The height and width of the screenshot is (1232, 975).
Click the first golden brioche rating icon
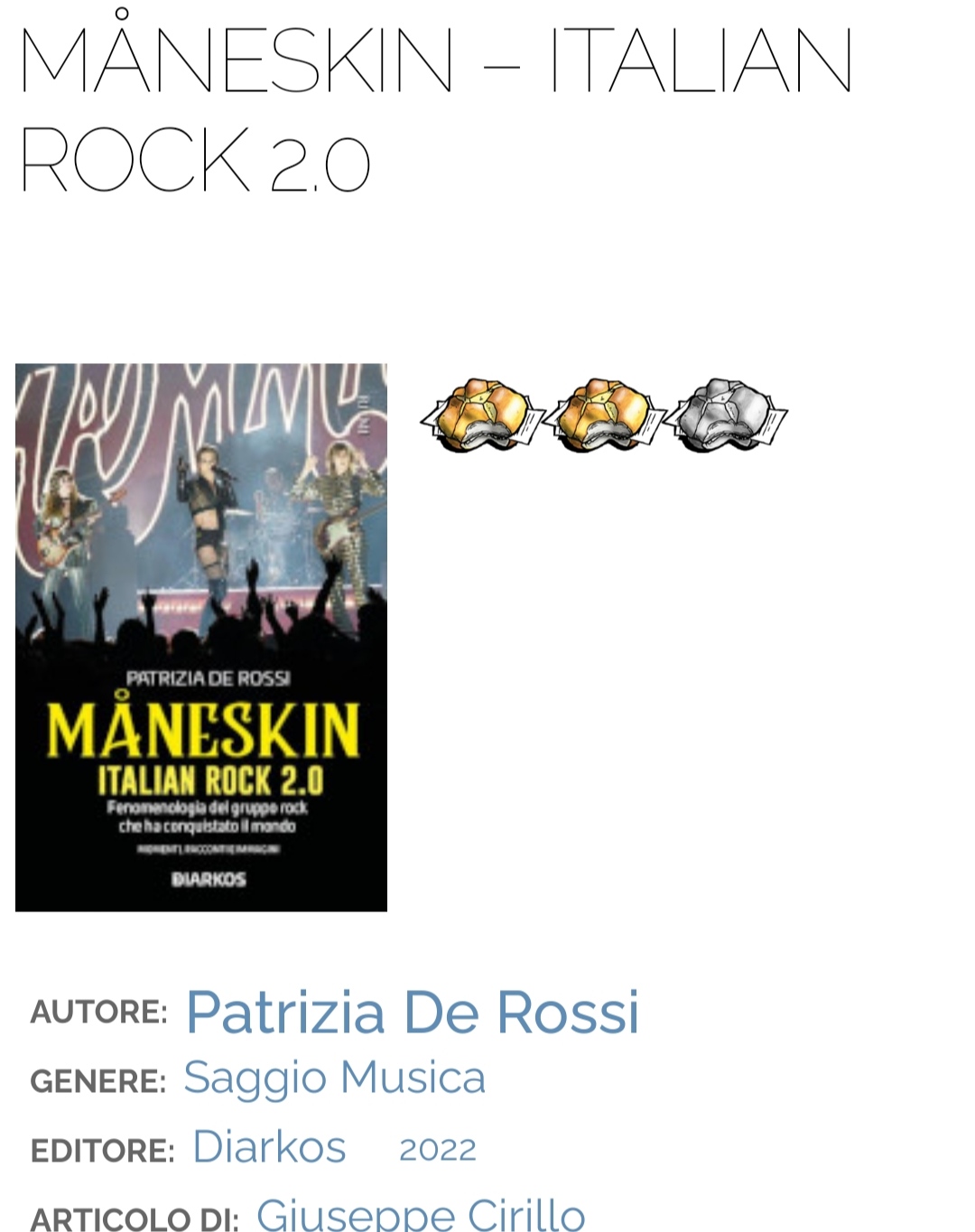pos(480,415)
